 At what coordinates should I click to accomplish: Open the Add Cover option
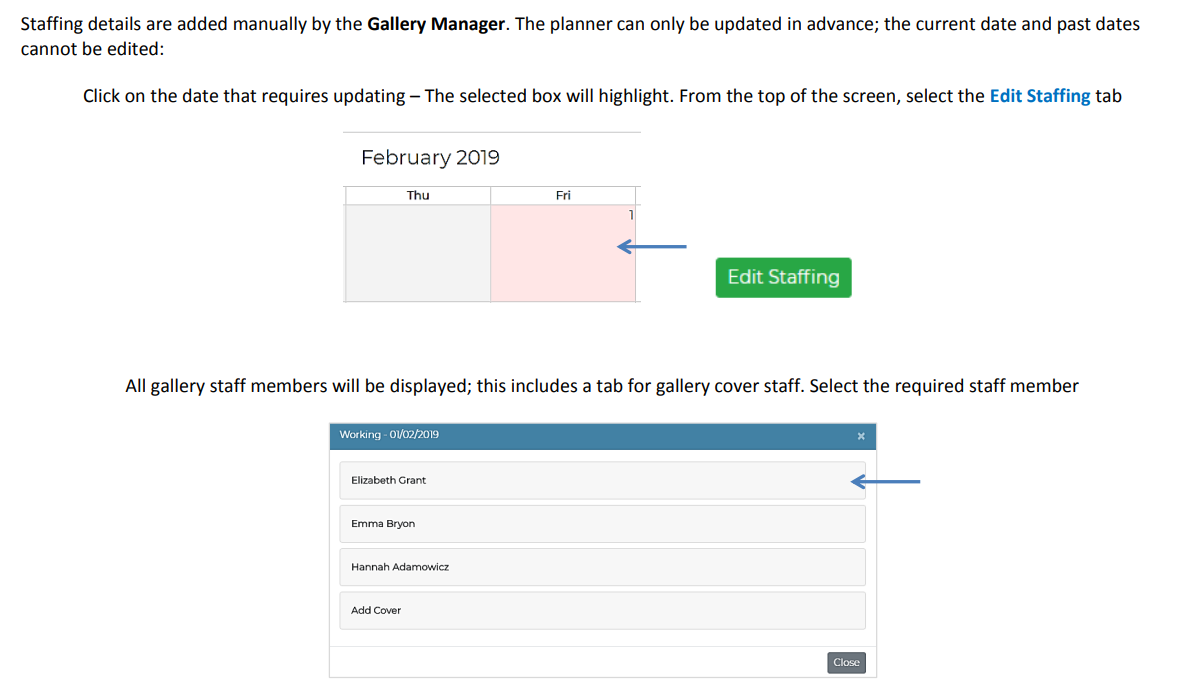click(602, 610)
